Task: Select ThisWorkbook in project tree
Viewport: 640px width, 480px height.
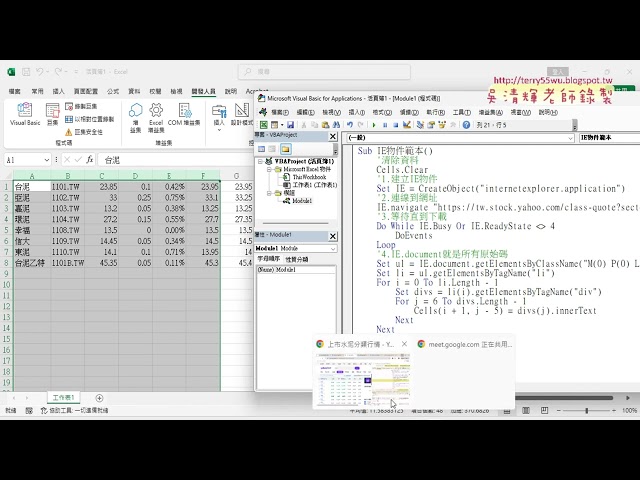Action: pyautogui.click(x=309, y=177)
